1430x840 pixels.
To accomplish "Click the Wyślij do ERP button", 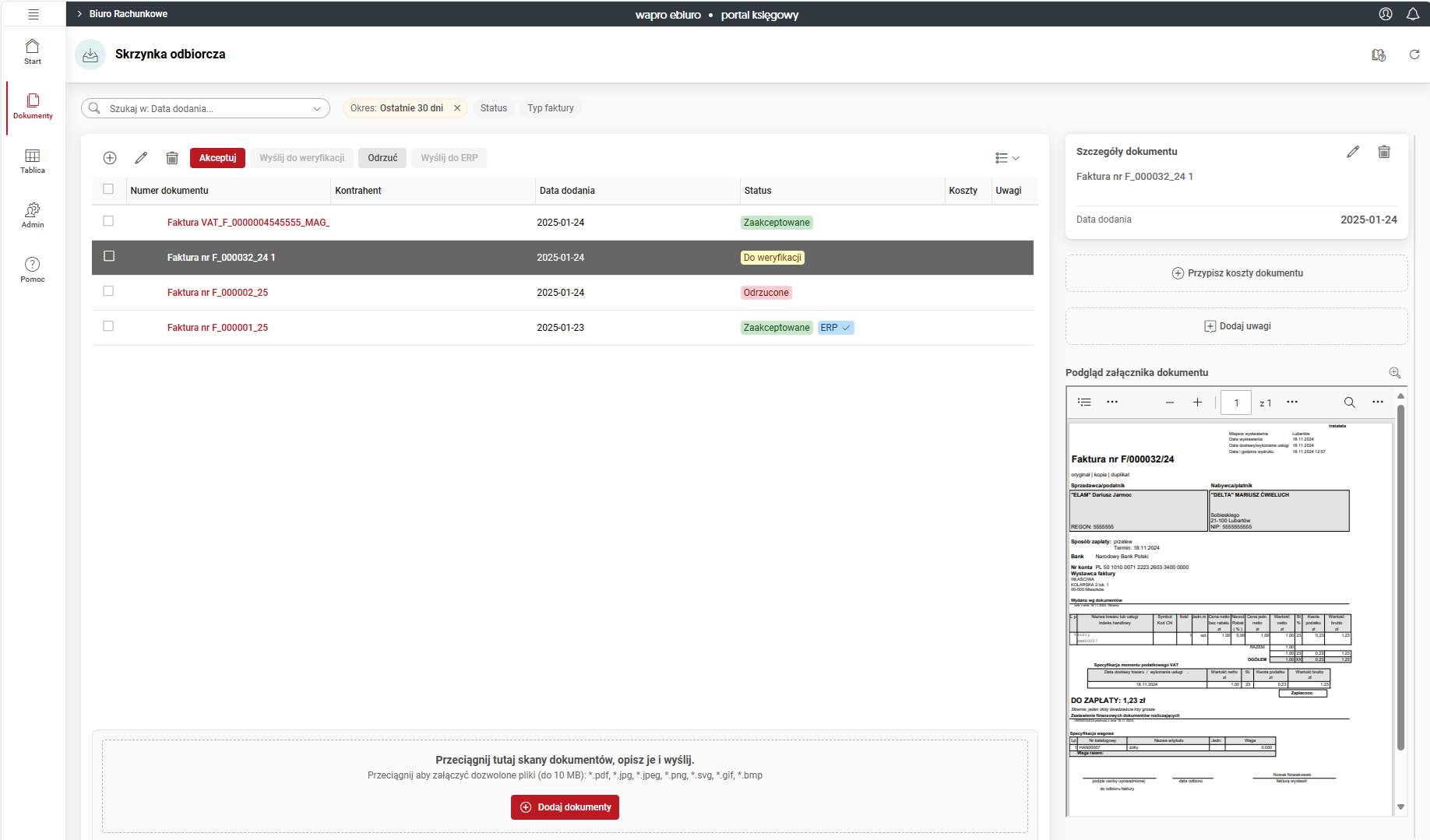I will click(449, 158).
